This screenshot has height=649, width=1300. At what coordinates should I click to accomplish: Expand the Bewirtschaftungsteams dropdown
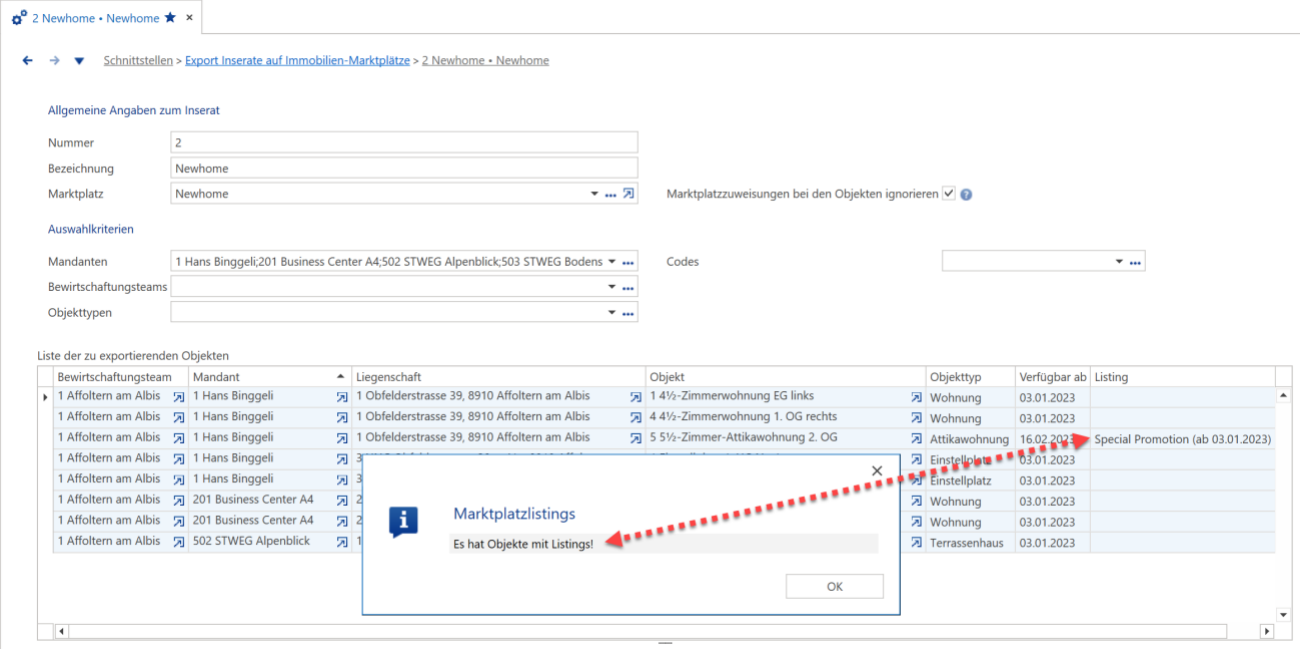tap(612, 287)
